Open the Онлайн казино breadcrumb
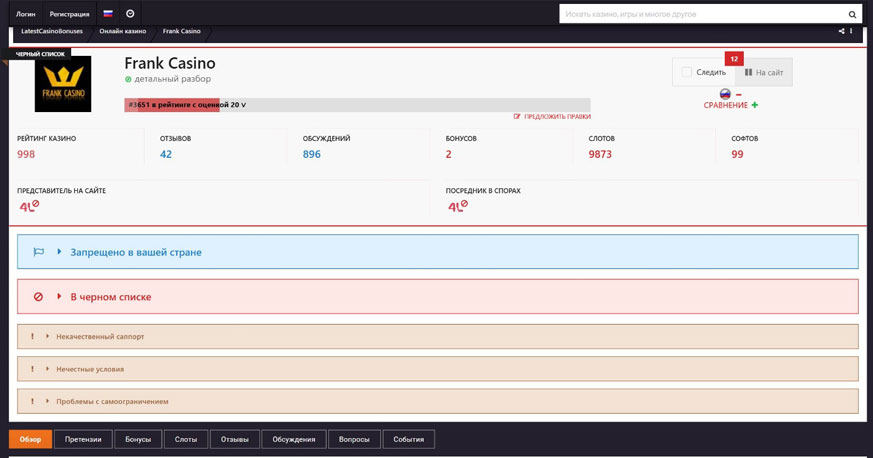Screen dimensions: 873x458 [x=122, y=31]
